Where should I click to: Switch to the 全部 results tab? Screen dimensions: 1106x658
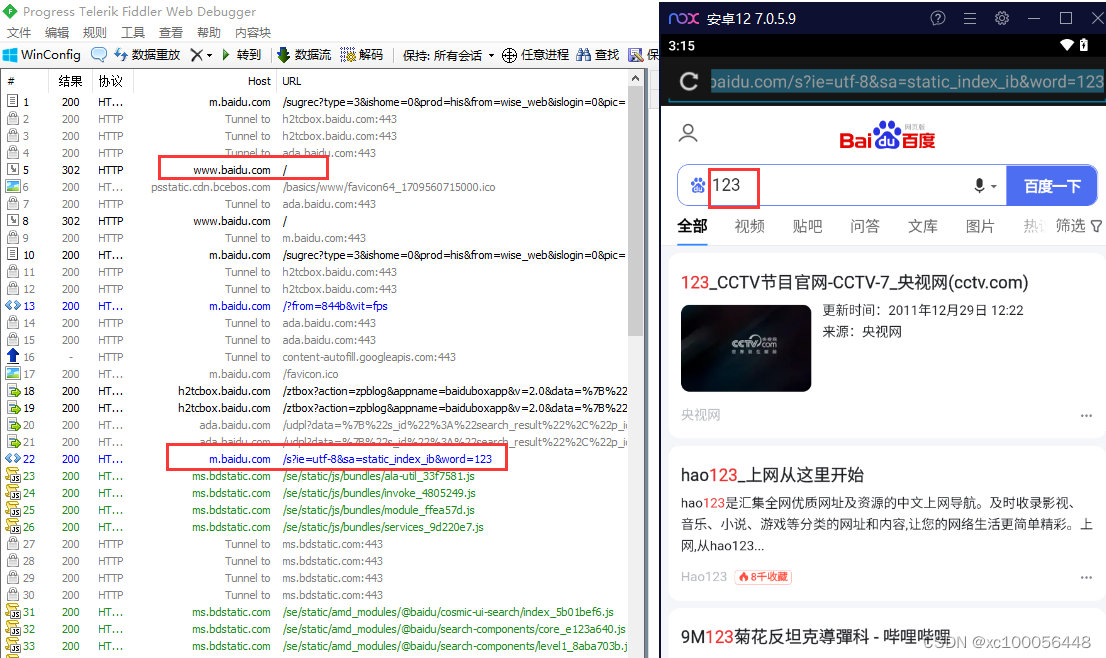[x=692, y=226]
